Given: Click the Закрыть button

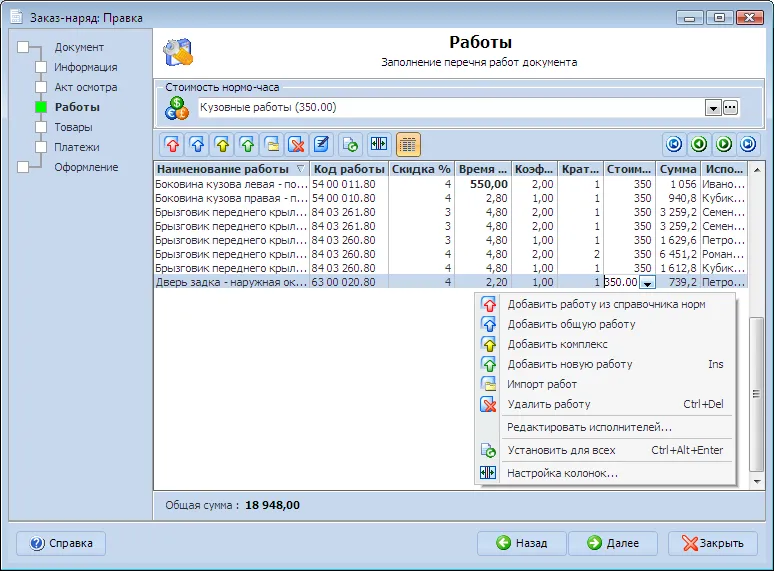Looking at the screenshot, I should coord(713,543).
